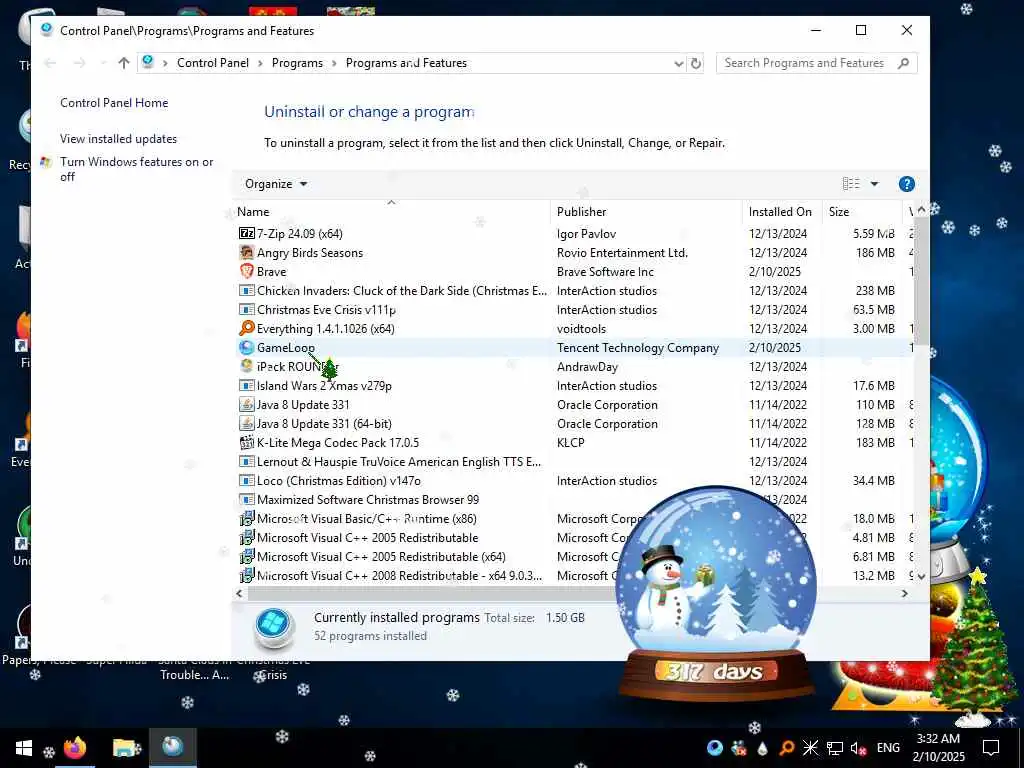Select the Java 8 Update 331 entry

(573, 405)
